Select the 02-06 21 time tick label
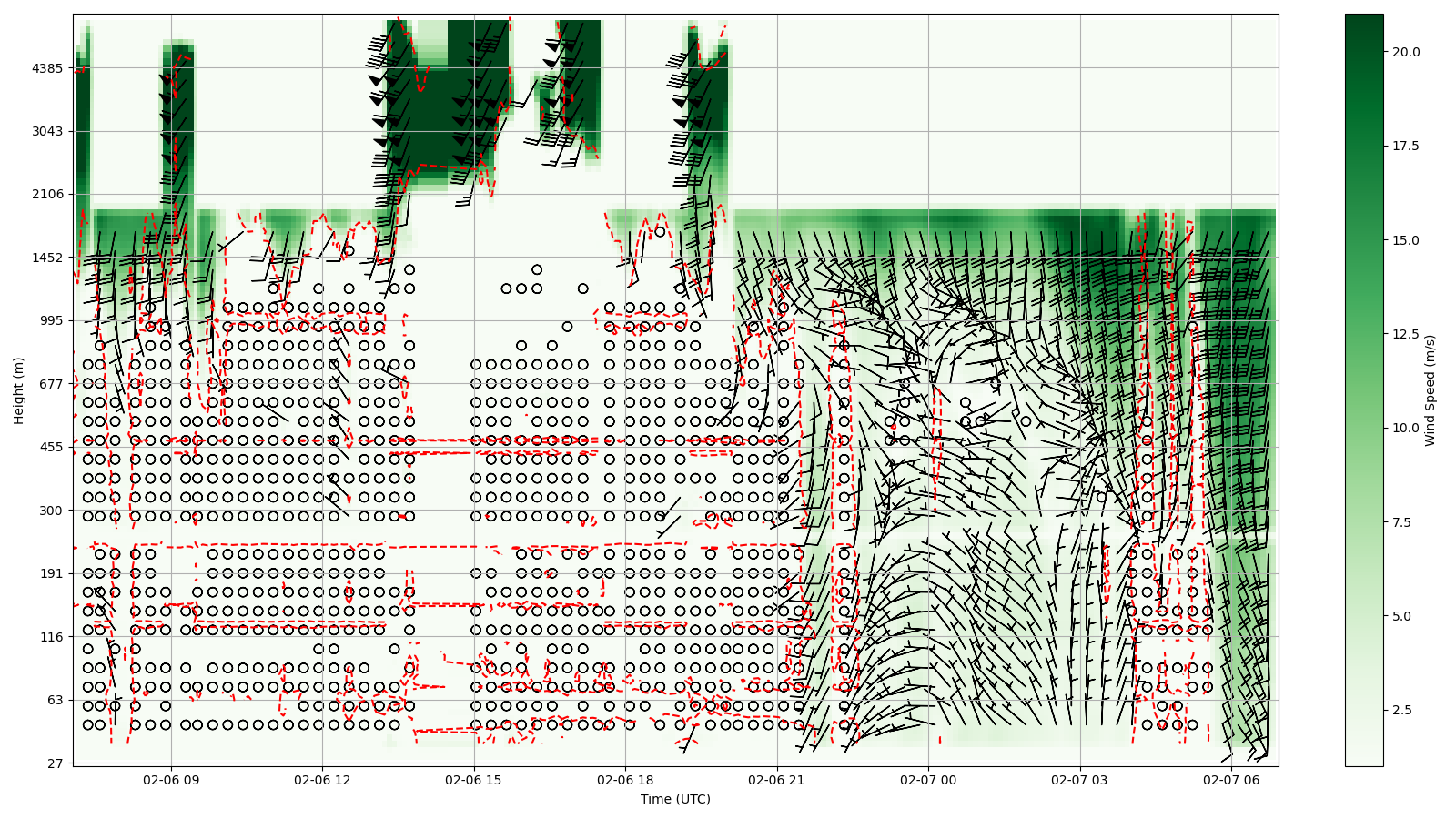 [x=777, y=781]
